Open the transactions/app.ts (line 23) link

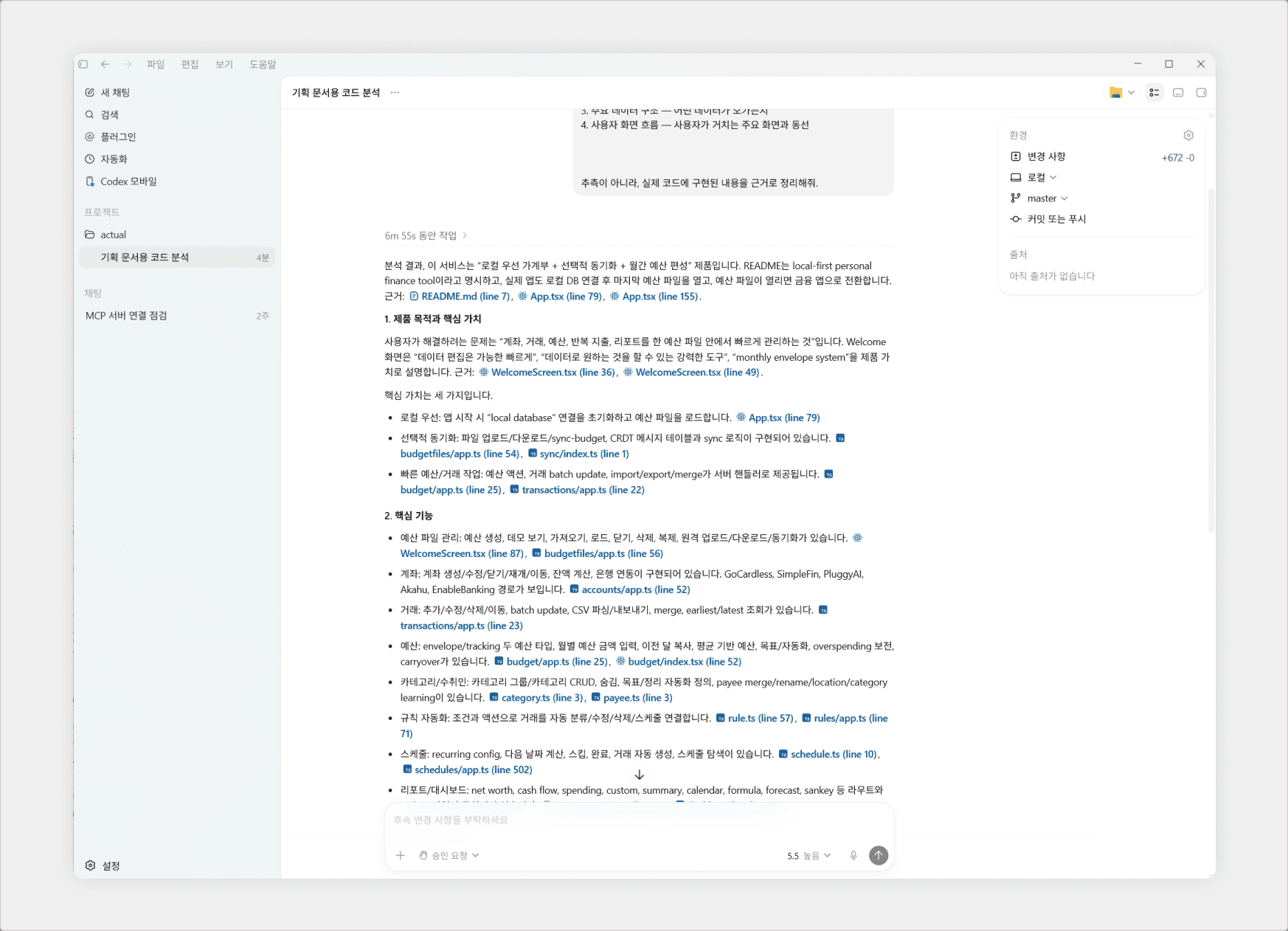coord(461,626)
